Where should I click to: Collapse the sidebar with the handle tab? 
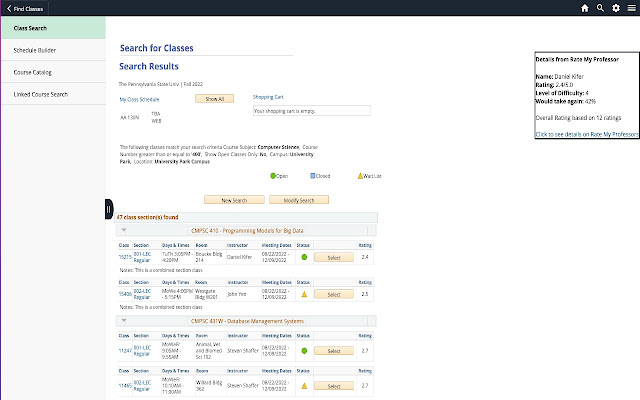point(109,209)
